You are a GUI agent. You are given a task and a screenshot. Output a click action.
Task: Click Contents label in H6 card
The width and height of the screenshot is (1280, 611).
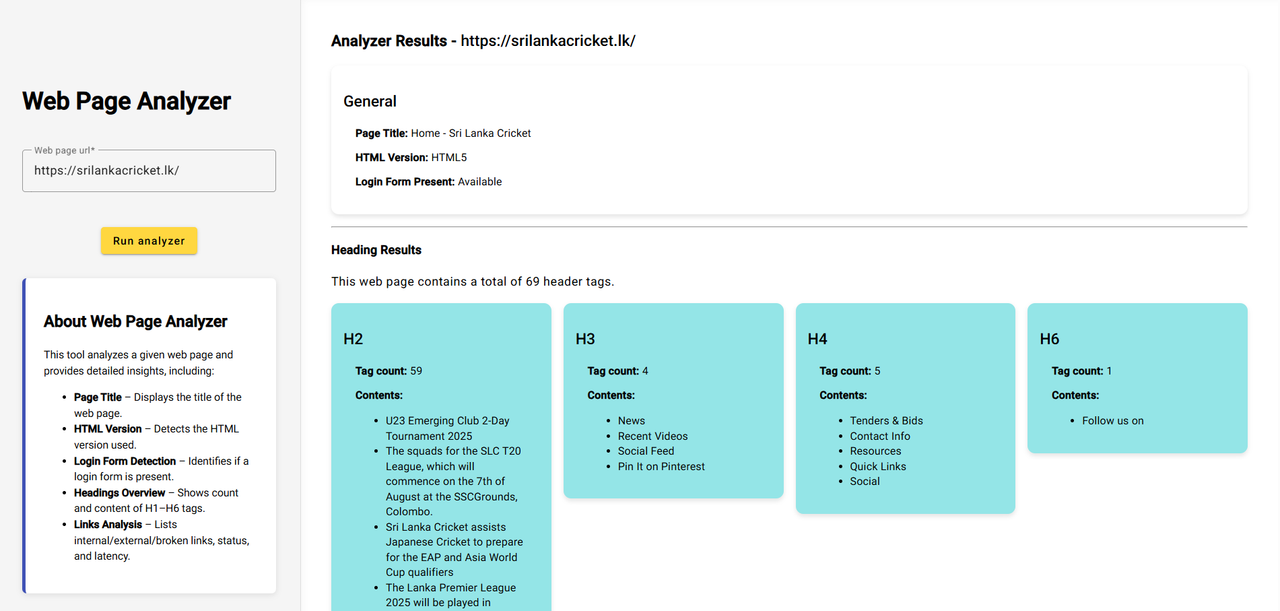point(1075,395)
